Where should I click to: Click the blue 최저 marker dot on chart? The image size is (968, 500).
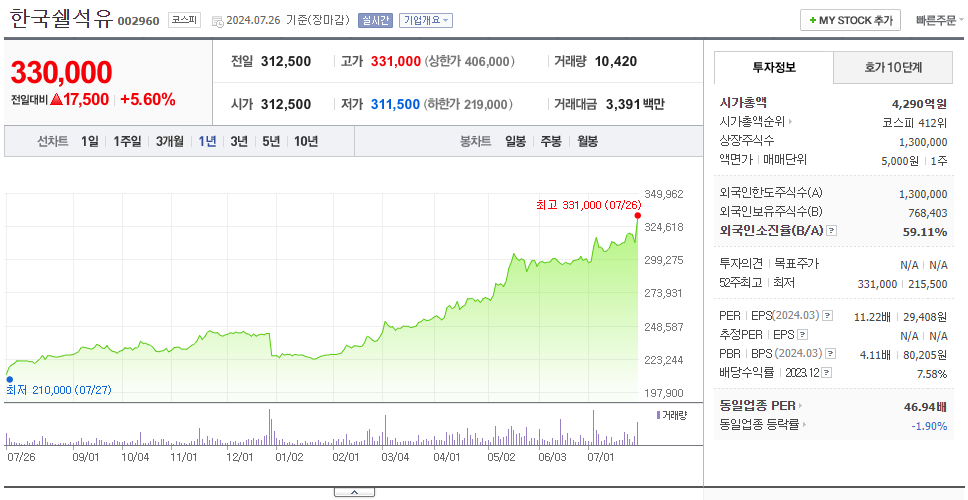tap(9, 380)
